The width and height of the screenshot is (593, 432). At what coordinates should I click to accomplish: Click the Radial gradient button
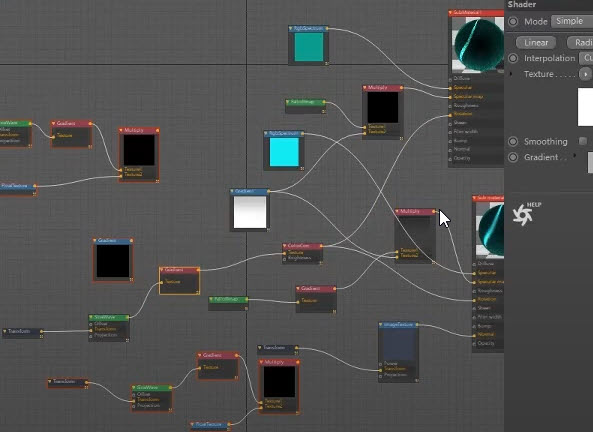(x=580, y=43)
